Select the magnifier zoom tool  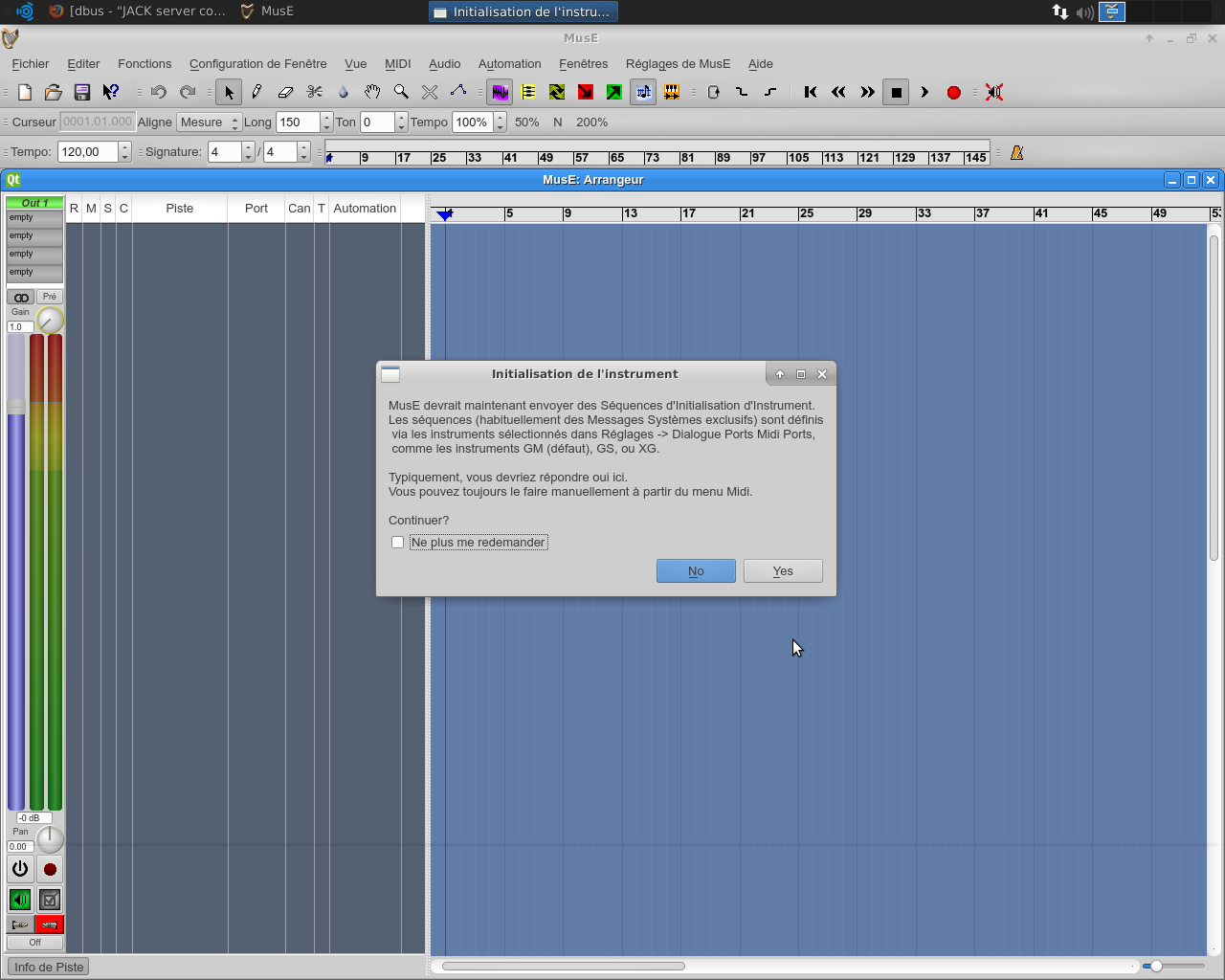(x=401, y=92)
